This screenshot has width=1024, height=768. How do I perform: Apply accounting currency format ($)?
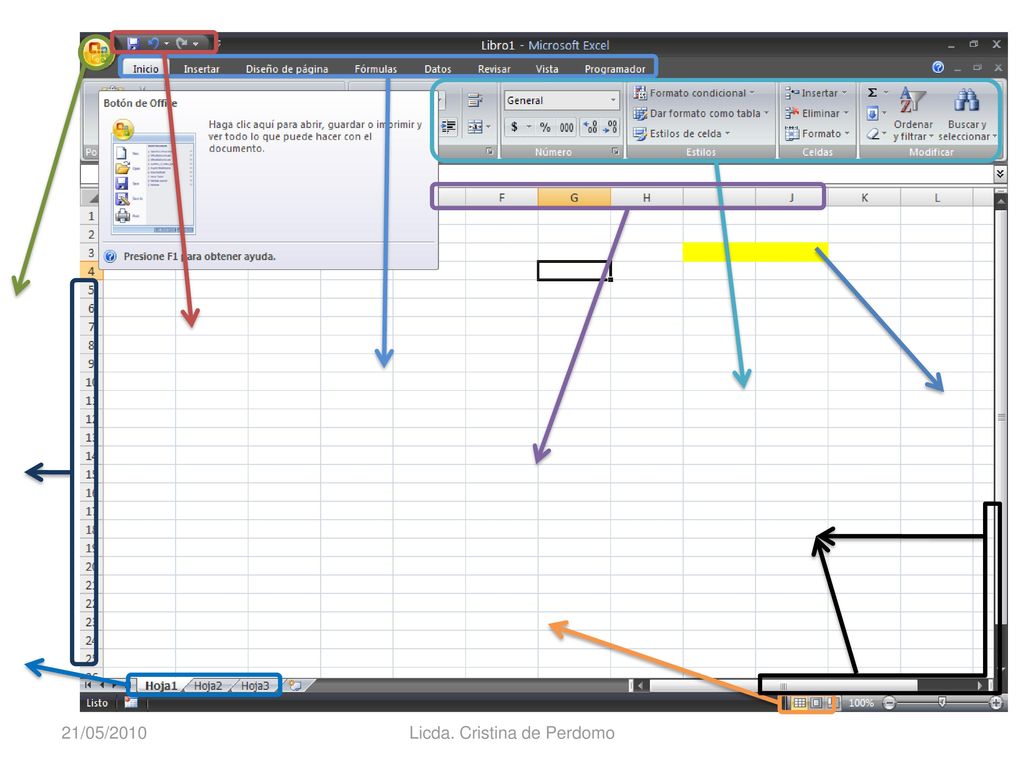(515, 127)
